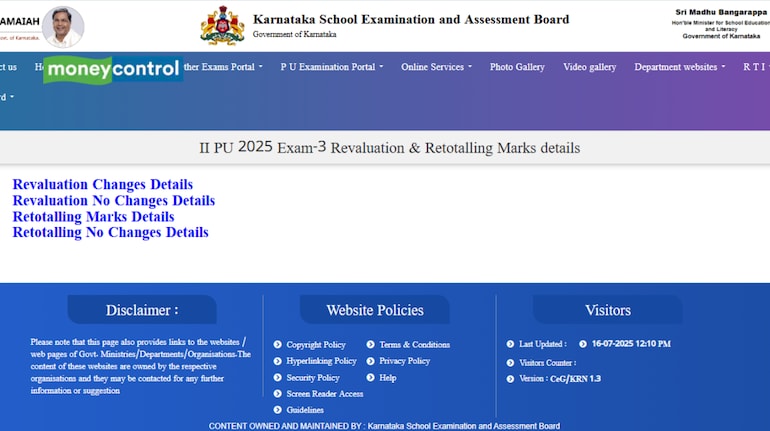Viewport: 770px width, 431px height.
Task: Expand the Department websites dropdown
Action: click(680, 67)
